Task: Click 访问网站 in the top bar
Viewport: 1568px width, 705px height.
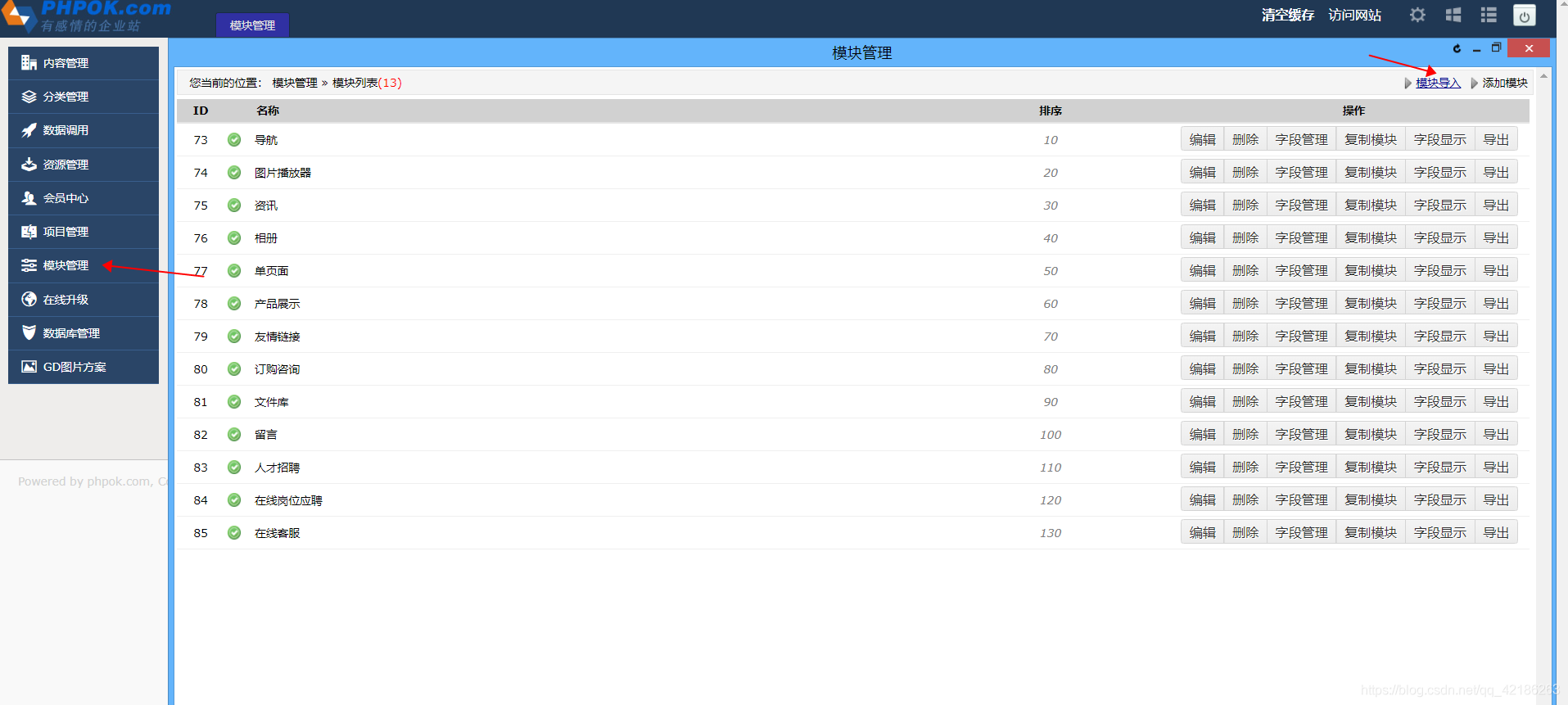Action: pyautogui.click(x=1354, y=15)
